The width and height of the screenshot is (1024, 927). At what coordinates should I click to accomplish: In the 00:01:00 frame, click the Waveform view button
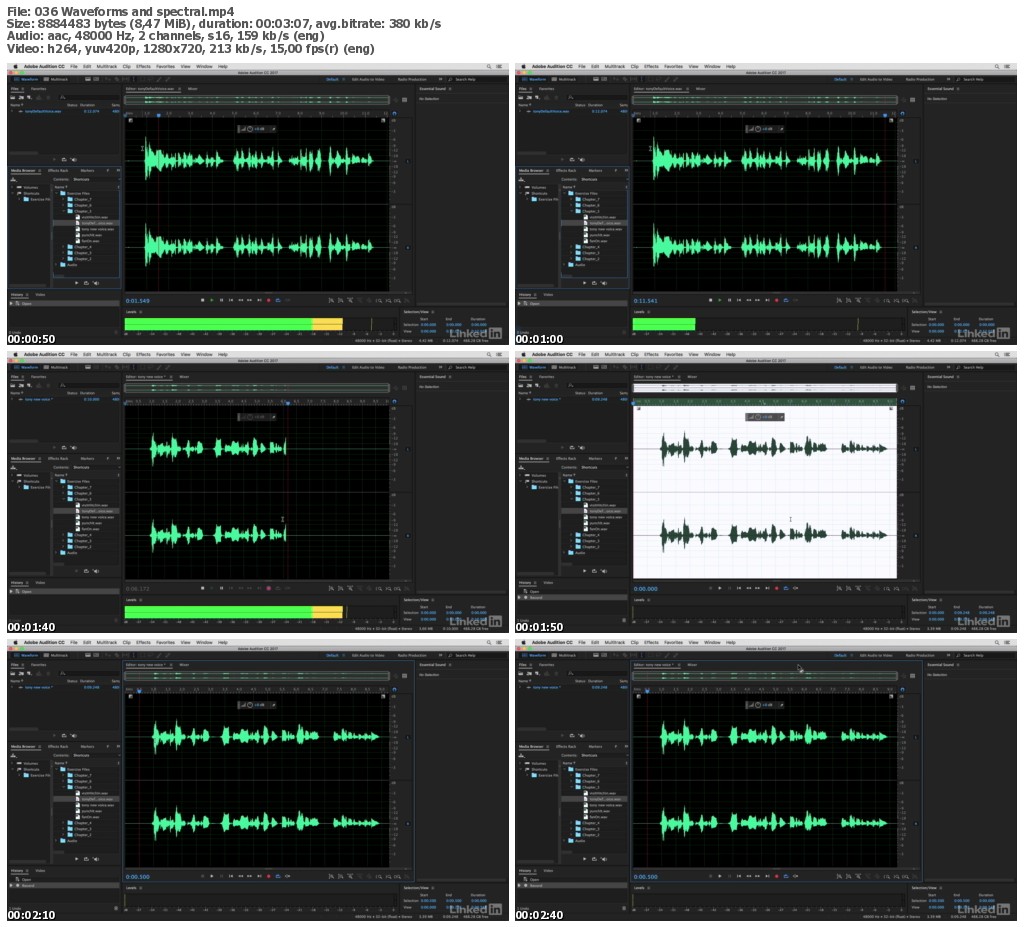[534, 79]
